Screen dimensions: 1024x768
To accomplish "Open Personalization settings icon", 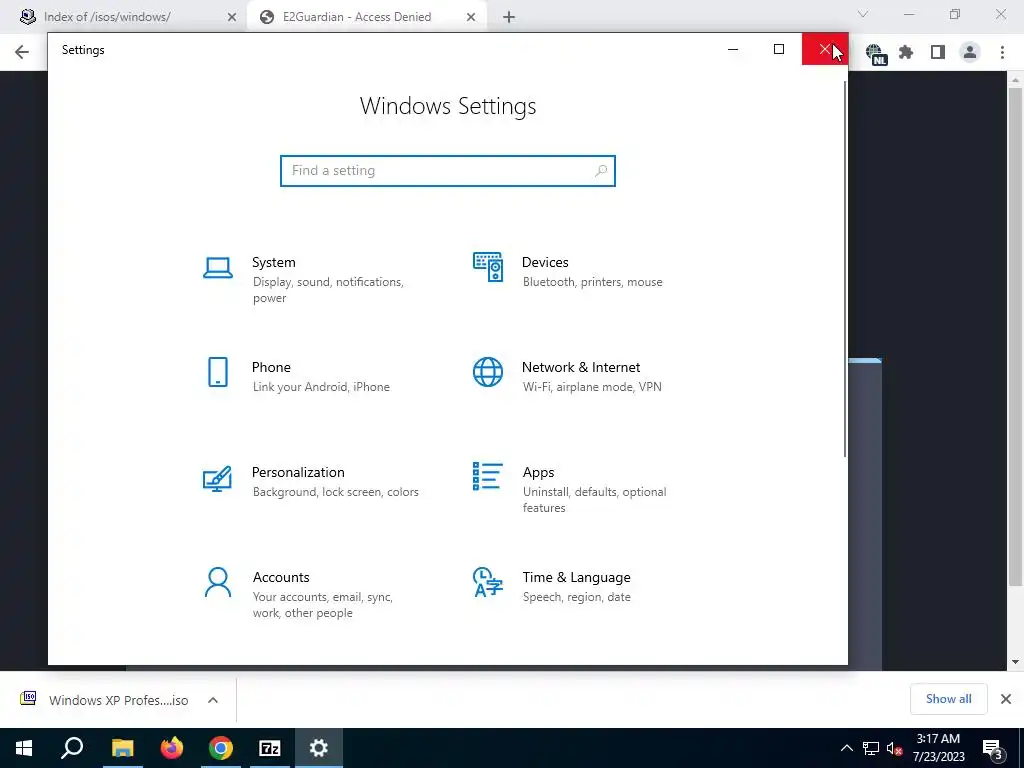I will pos(217,479).
